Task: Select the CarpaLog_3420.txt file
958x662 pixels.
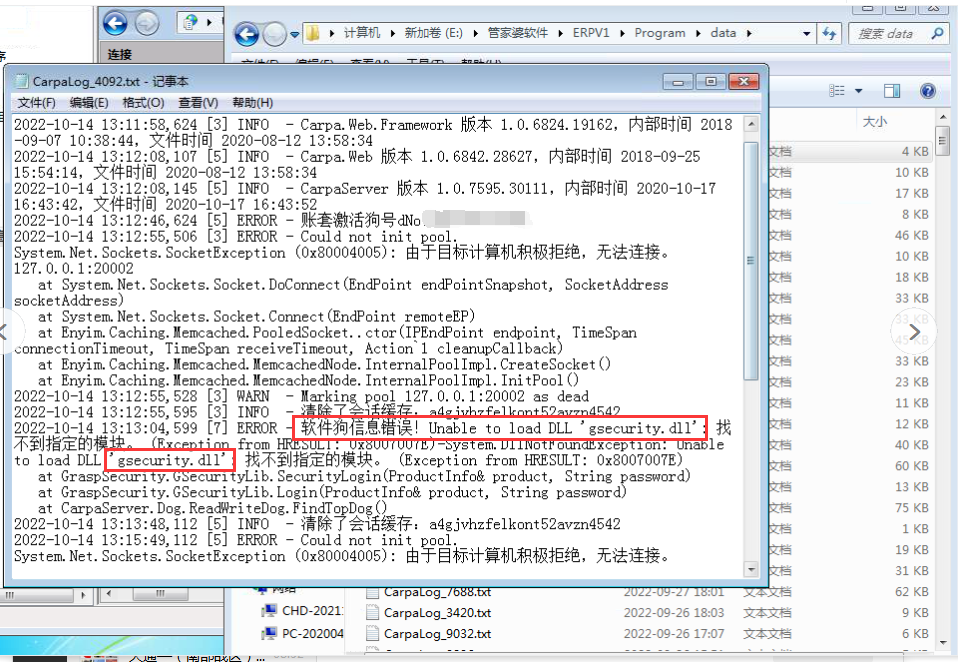Action: click(437, 613)
